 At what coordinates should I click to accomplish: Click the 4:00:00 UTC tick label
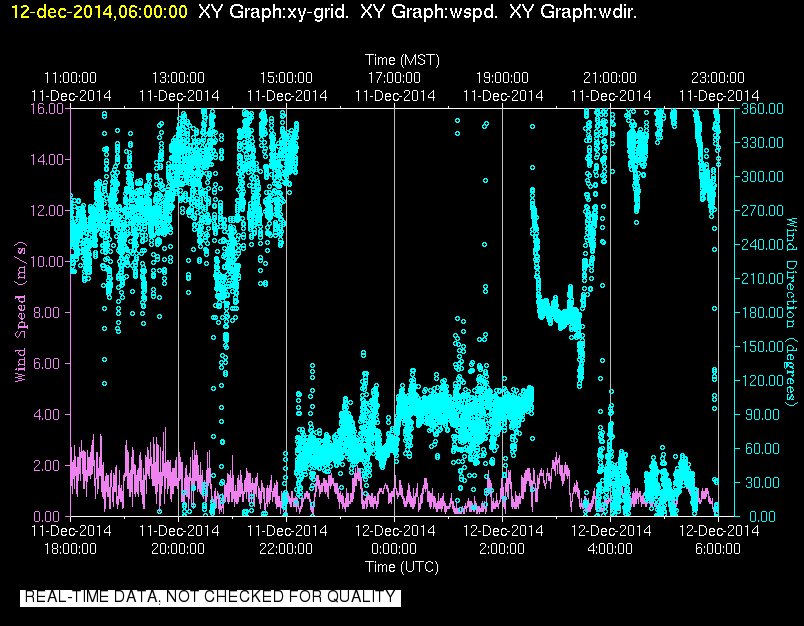click(610, 549)
